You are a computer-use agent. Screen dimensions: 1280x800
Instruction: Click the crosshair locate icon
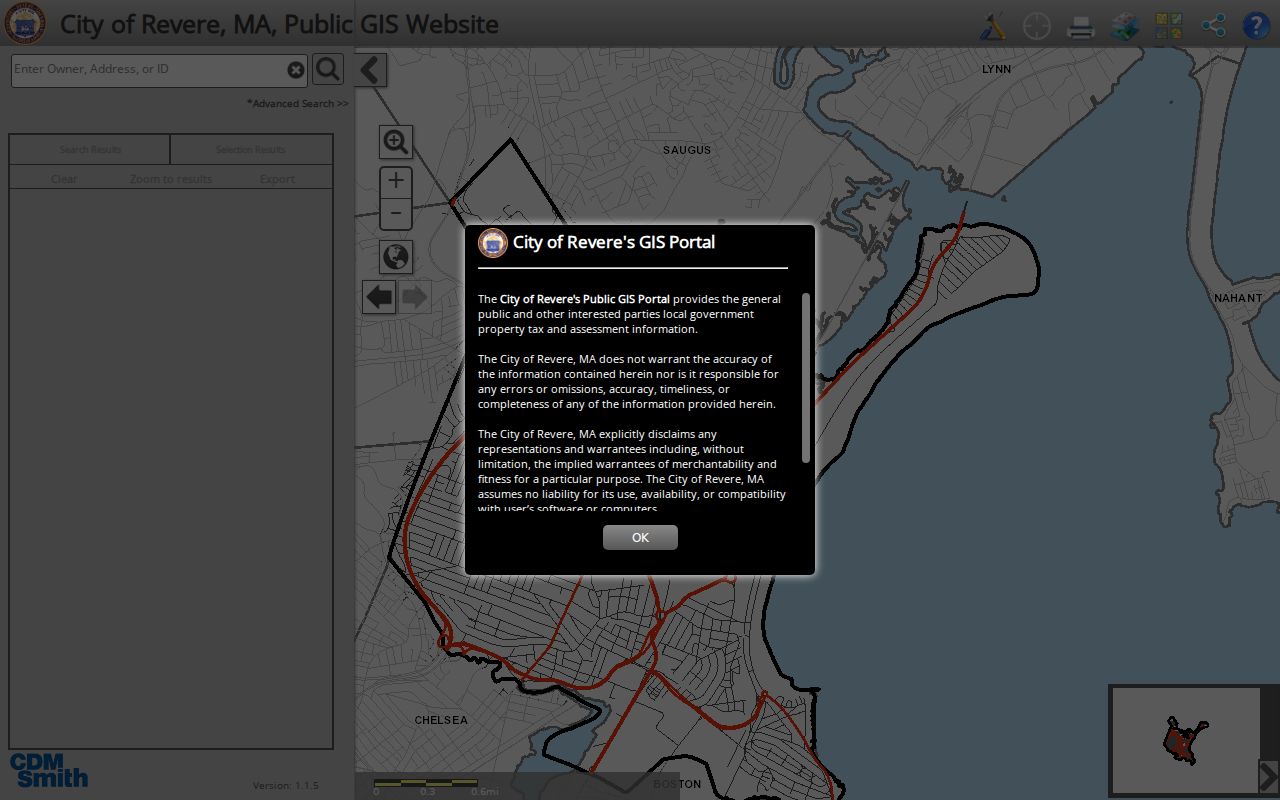[x=1037, y=25]
